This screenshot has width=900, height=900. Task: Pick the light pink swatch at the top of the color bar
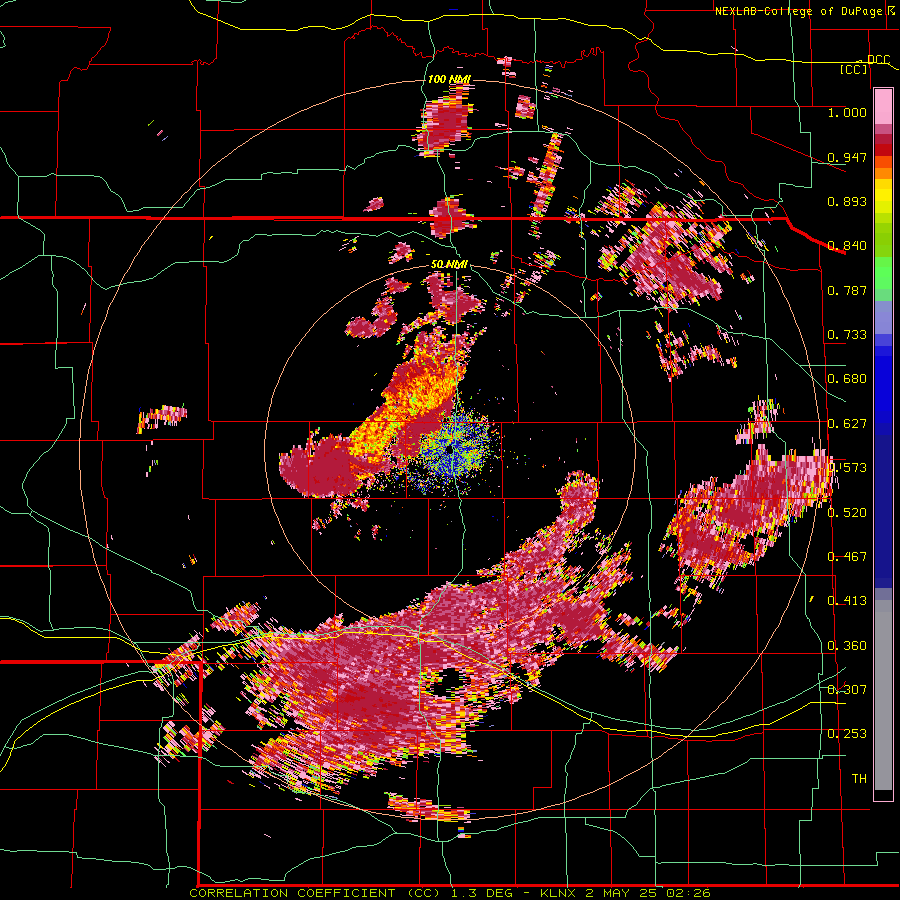pos(883,106)
